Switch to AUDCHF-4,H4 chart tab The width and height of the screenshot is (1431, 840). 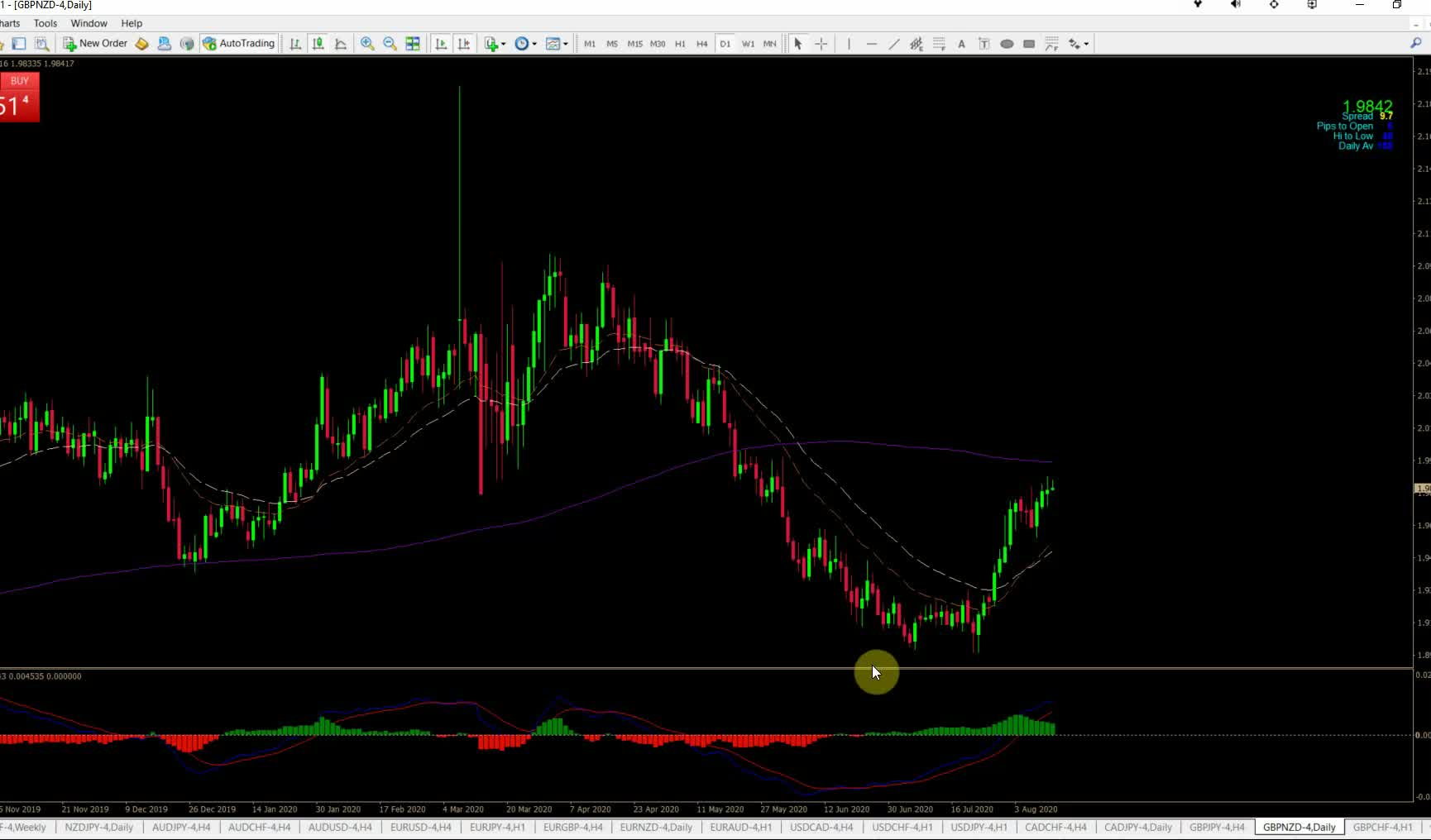click(x=259, y=827)
